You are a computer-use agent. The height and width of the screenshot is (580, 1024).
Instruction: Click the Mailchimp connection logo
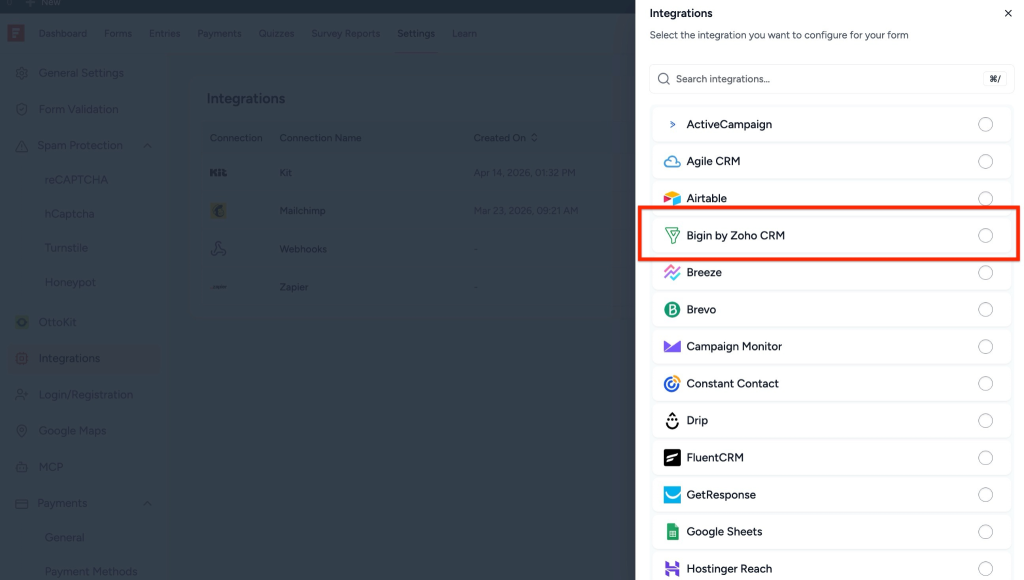pos(218,211)
